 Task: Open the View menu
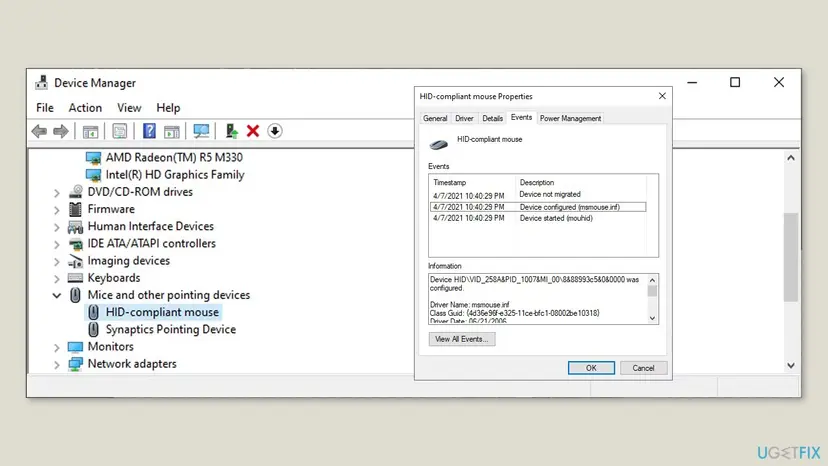129,108
